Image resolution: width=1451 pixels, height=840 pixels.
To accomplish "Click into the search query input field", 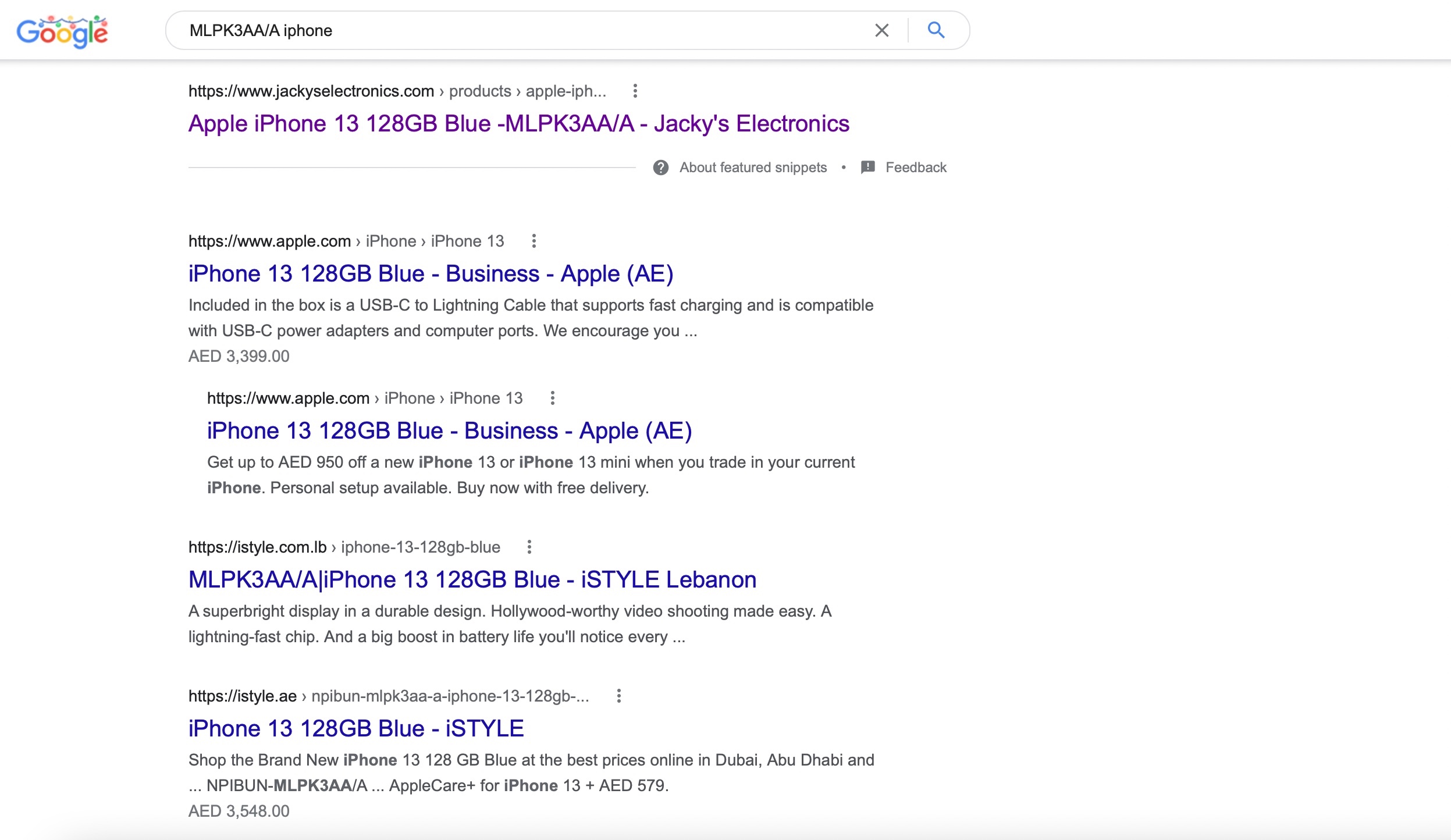I will pos(524,30).
